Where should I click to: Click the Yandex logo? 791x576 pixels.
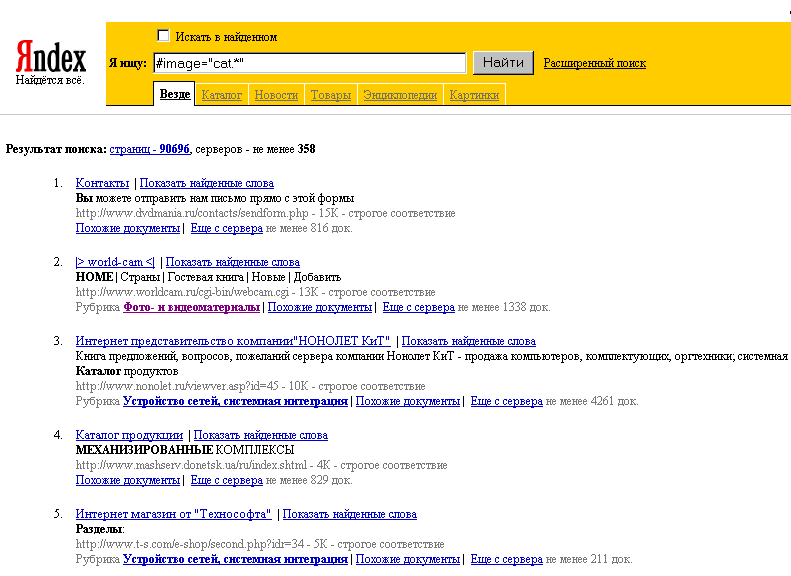50,56
